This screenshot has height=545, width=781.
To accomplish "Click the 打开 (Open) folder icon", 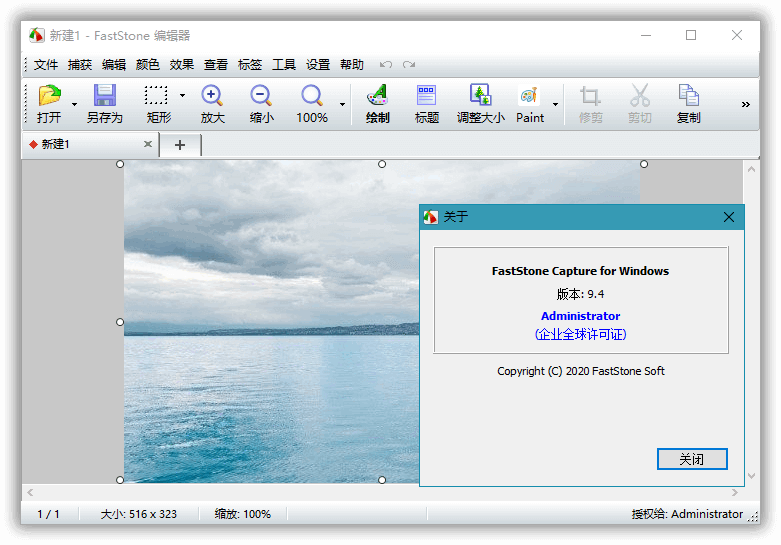I will pos(49,97).
